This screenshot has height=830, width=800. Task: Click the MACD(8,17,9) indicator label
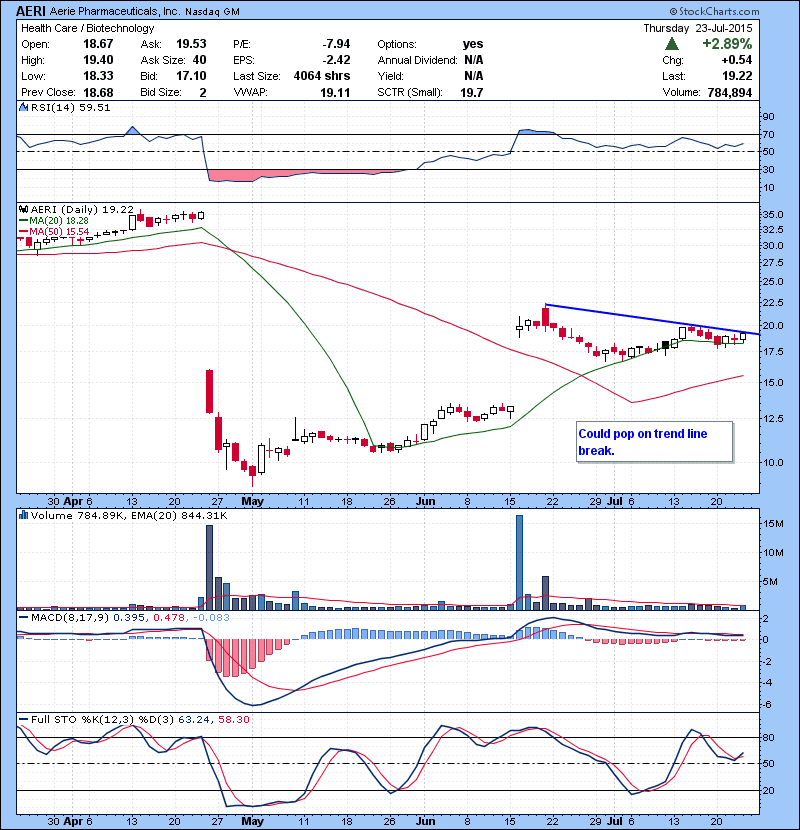pos(71,617)
